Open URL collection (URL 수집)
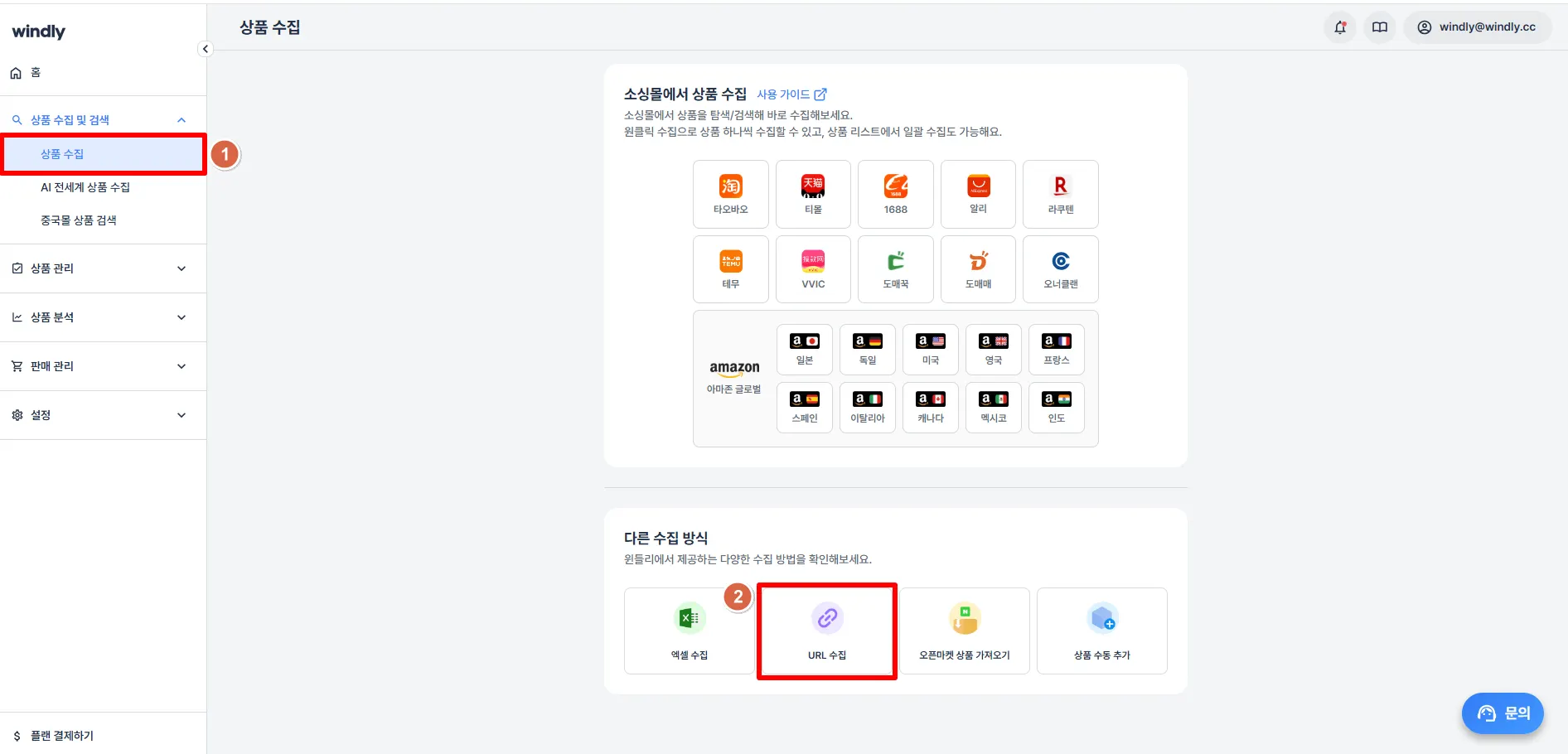Viewport: 1568px width, 754px height. click(827, 631)
